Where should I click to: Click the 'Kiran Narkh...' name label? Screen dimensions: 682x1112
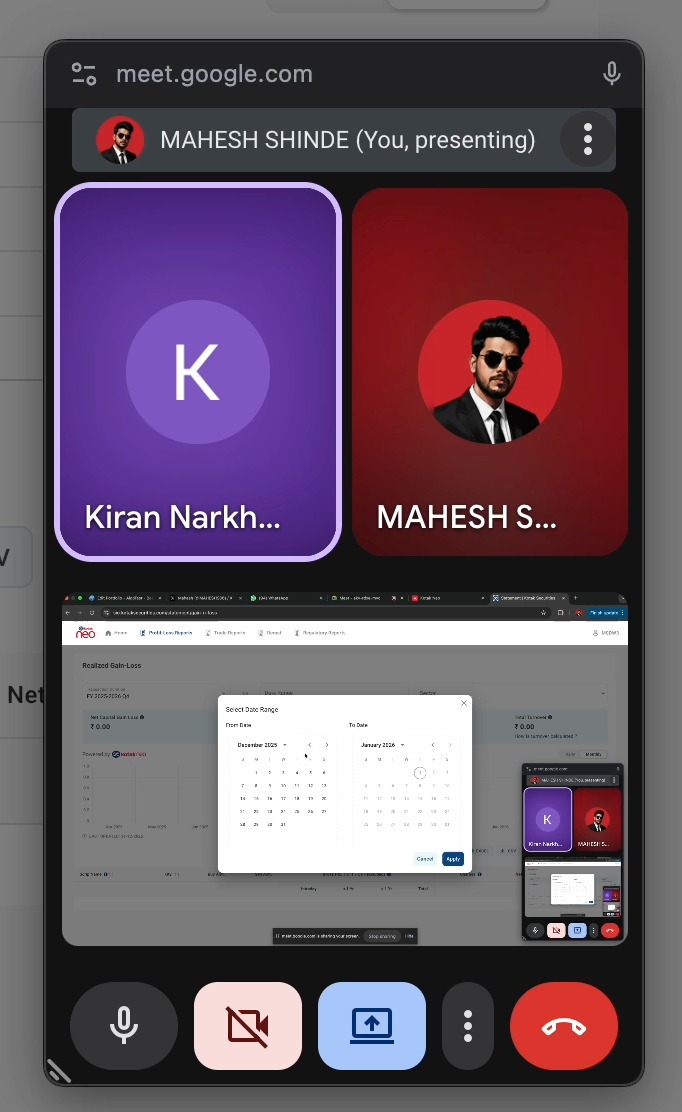tap(182, 517)
